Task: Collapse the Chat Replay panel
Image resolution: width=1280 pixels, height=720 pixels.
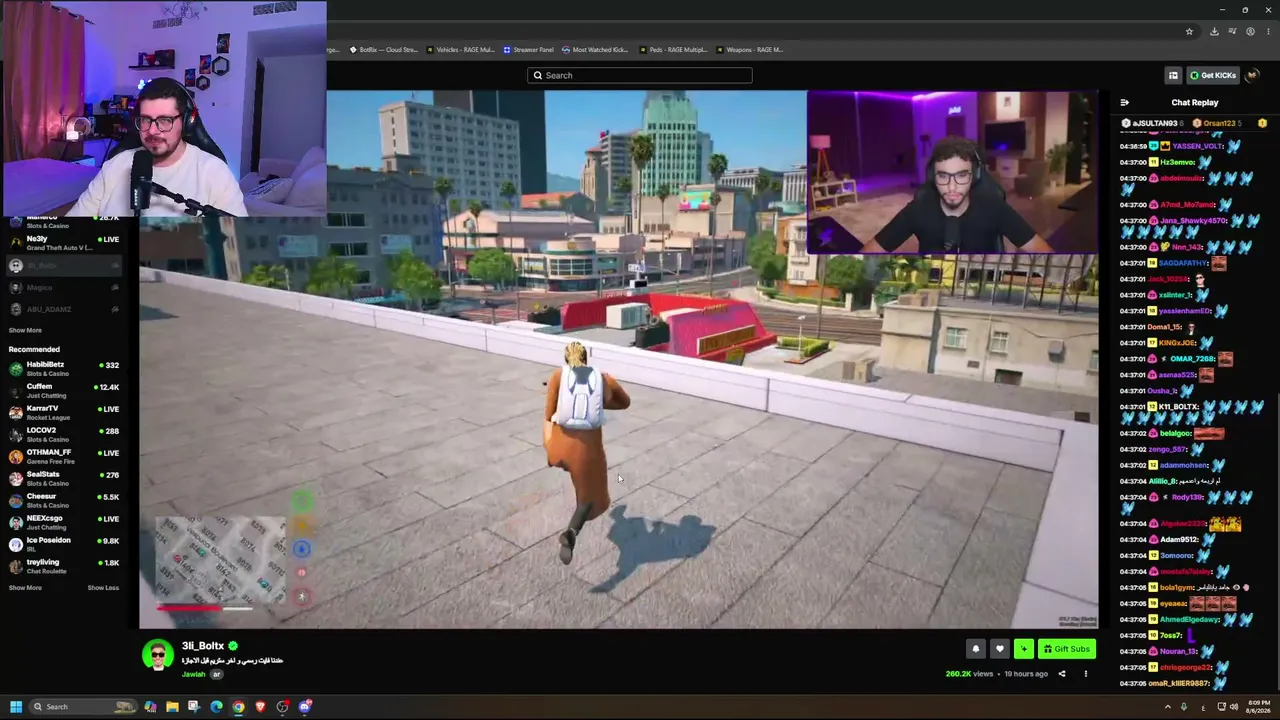Action: pos(1124,102)
